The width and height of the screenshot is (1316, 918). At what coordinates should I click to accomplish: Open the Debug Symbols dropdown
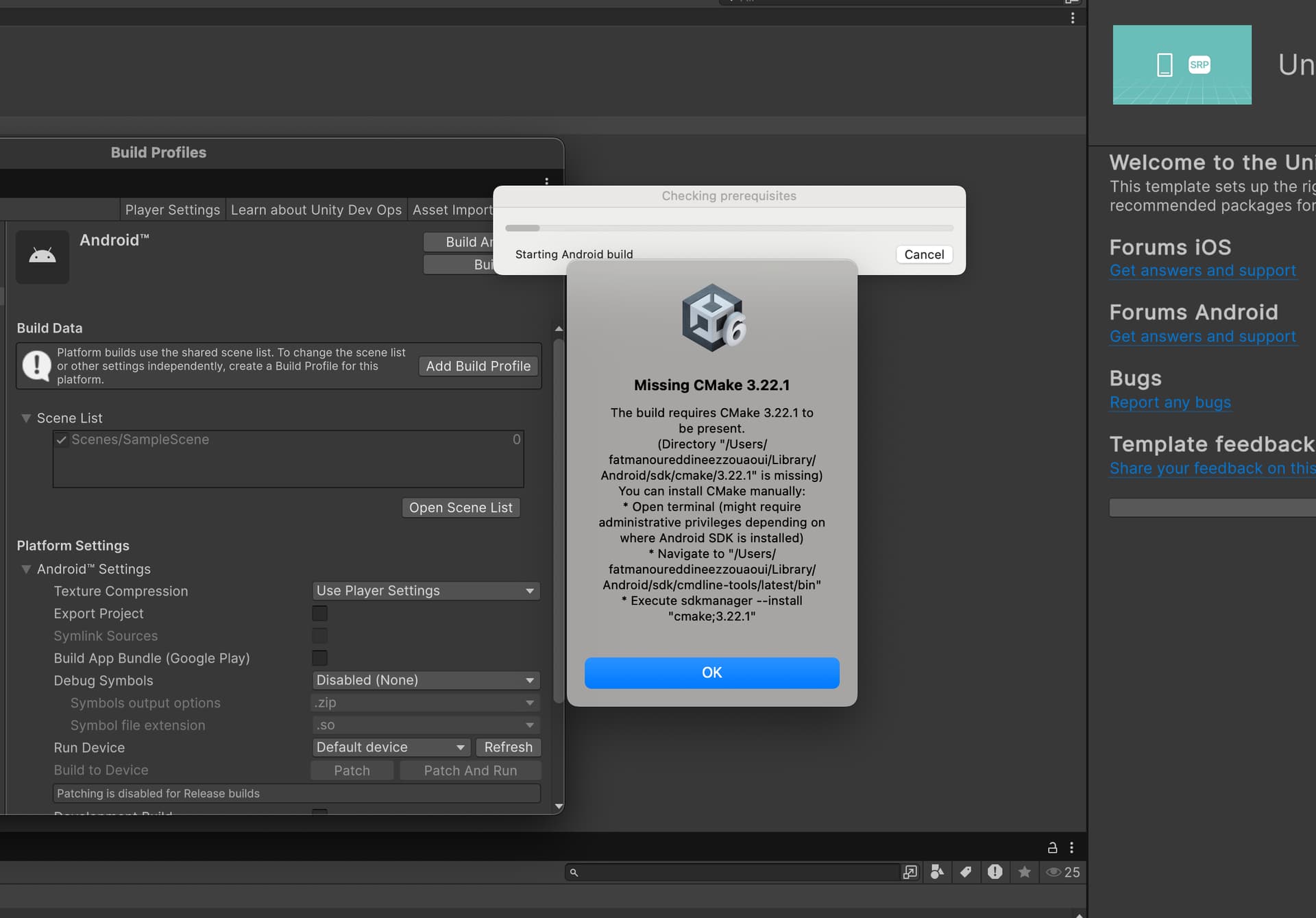pos(426,680)
